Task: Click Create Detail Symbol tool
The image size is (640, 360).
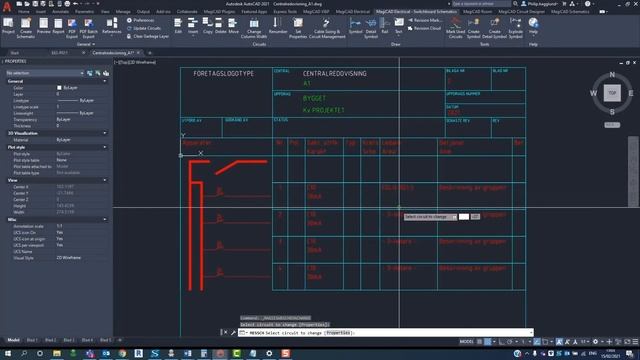Action: tap(494, 28)
